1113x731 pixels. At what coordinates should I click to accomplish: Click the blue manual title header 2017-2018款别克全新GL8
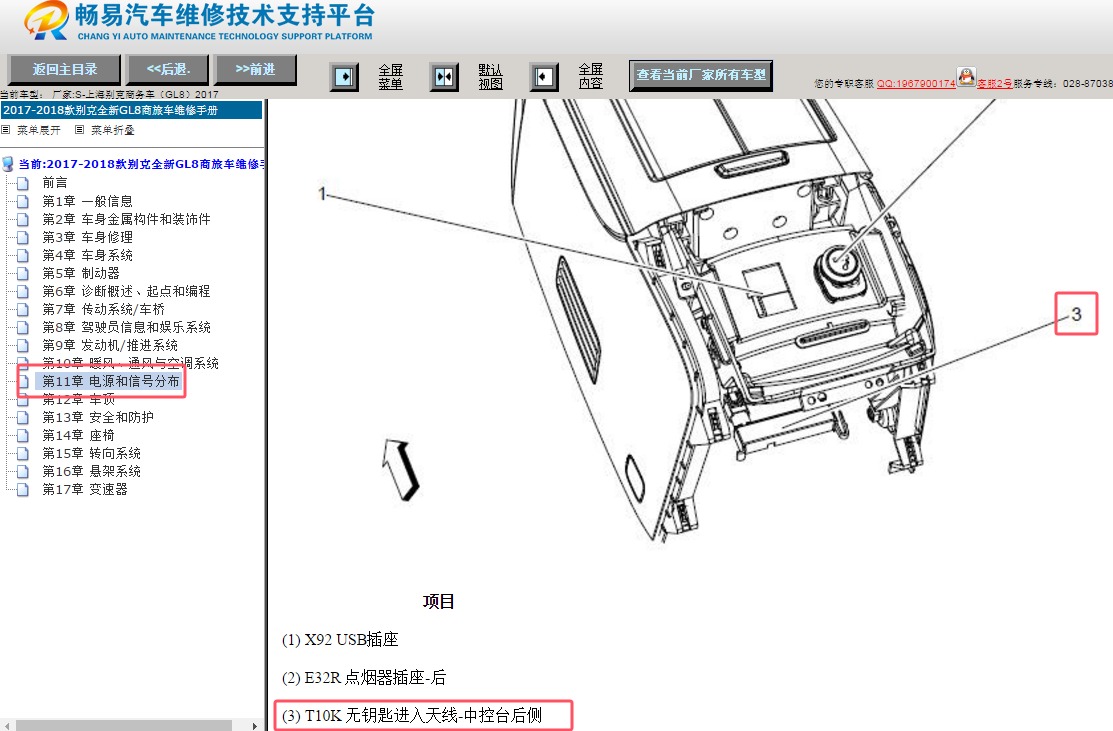click(131, 110)
